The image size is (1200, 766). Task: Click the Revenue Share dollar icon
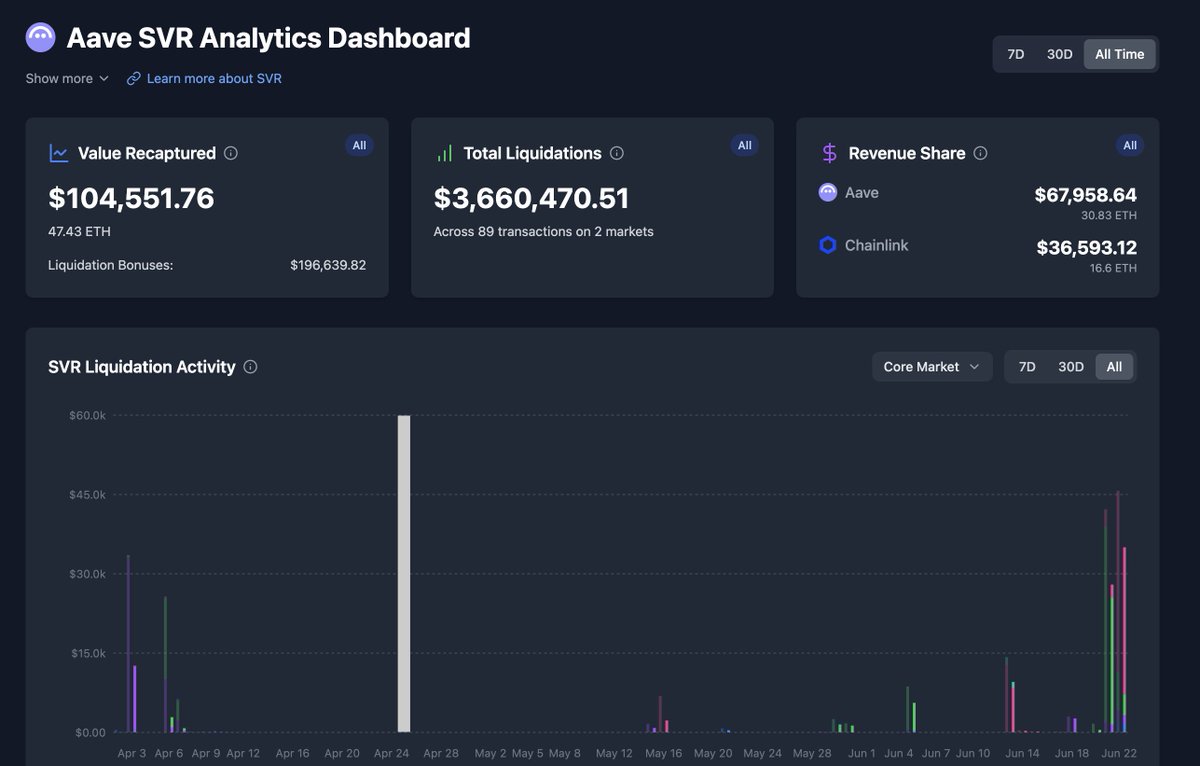point(829,153)
